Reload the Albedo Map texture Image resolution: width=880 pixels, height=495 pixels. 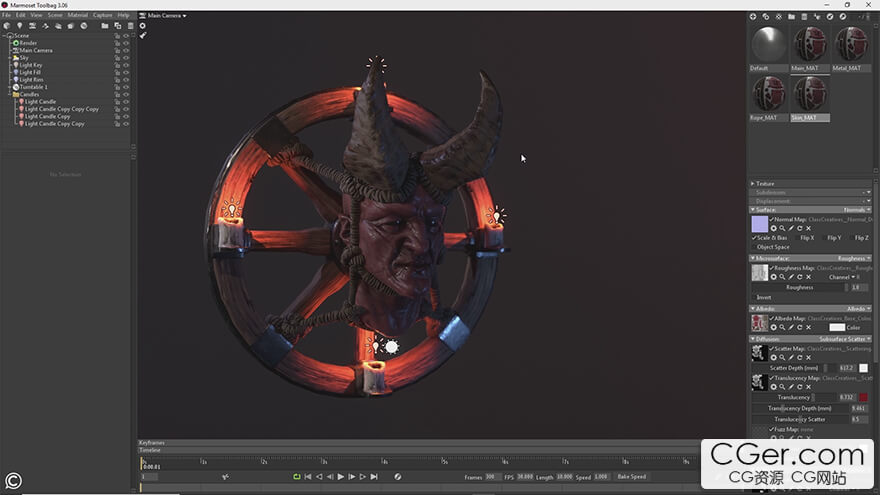tap(800, 327)
